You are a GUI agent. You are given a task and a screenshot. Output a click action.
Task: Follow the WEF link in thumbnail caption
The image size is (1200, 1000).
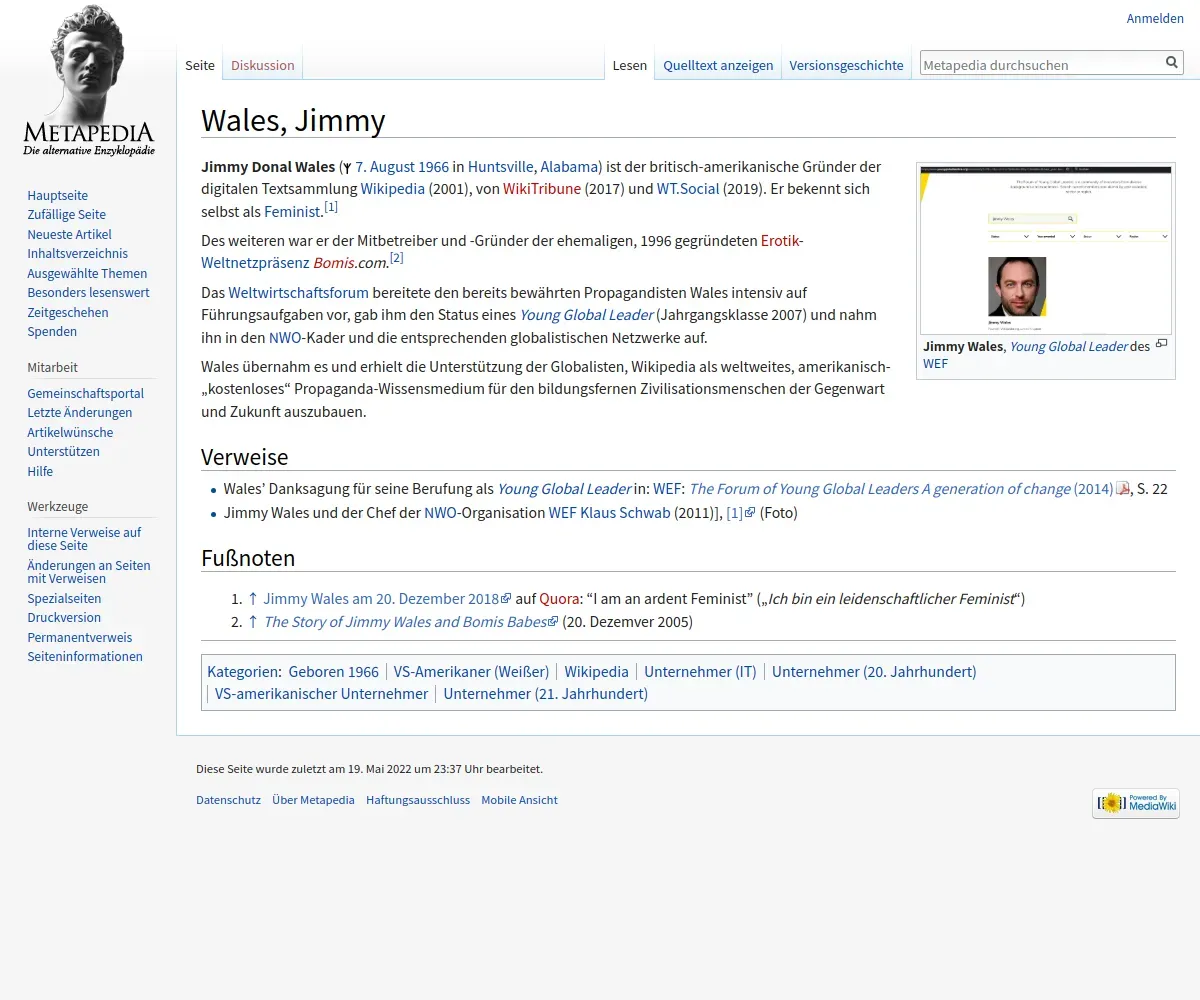pyautogui.click(x=935, y=363)
